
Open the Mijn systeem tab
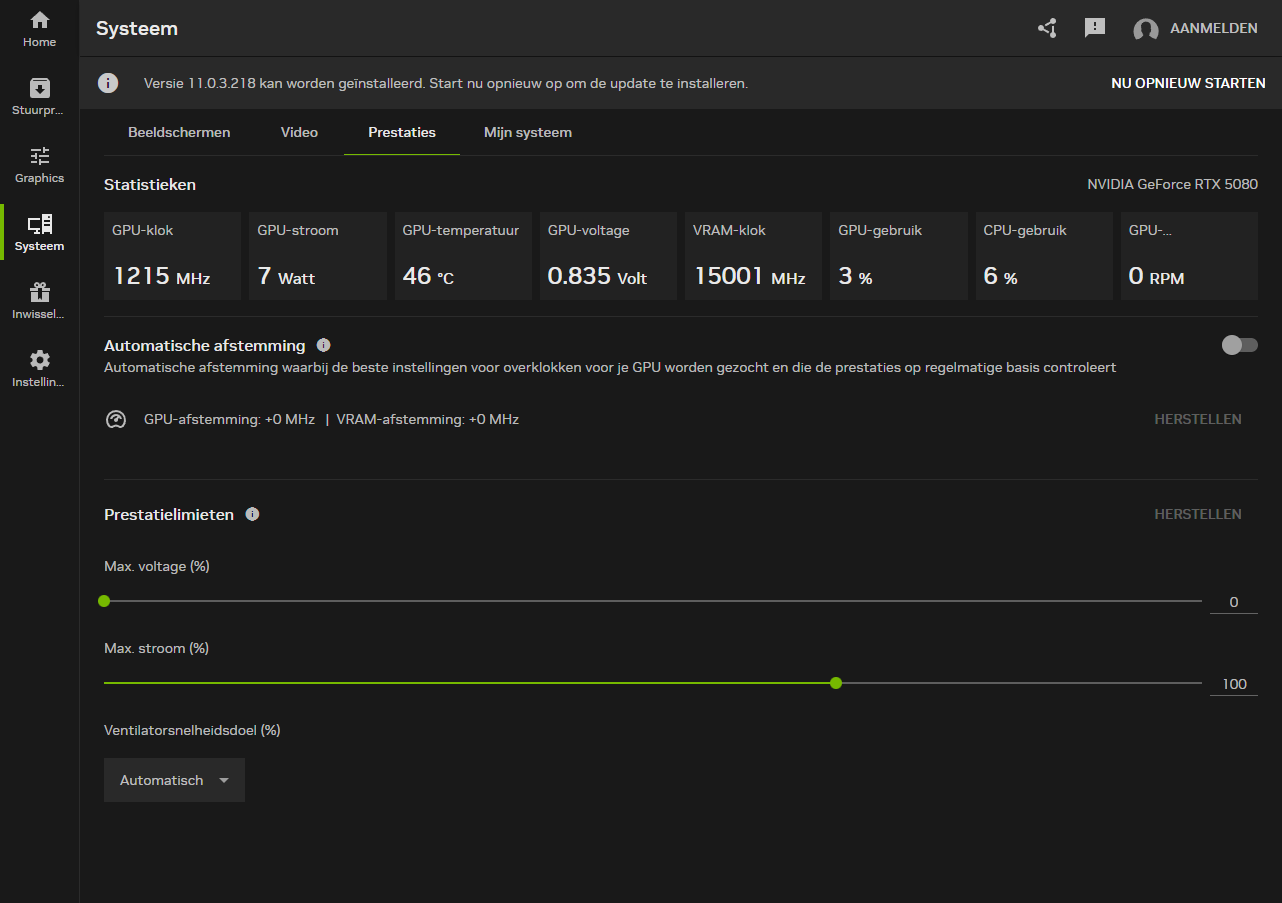pyautogui.click(x=527, y=132)
